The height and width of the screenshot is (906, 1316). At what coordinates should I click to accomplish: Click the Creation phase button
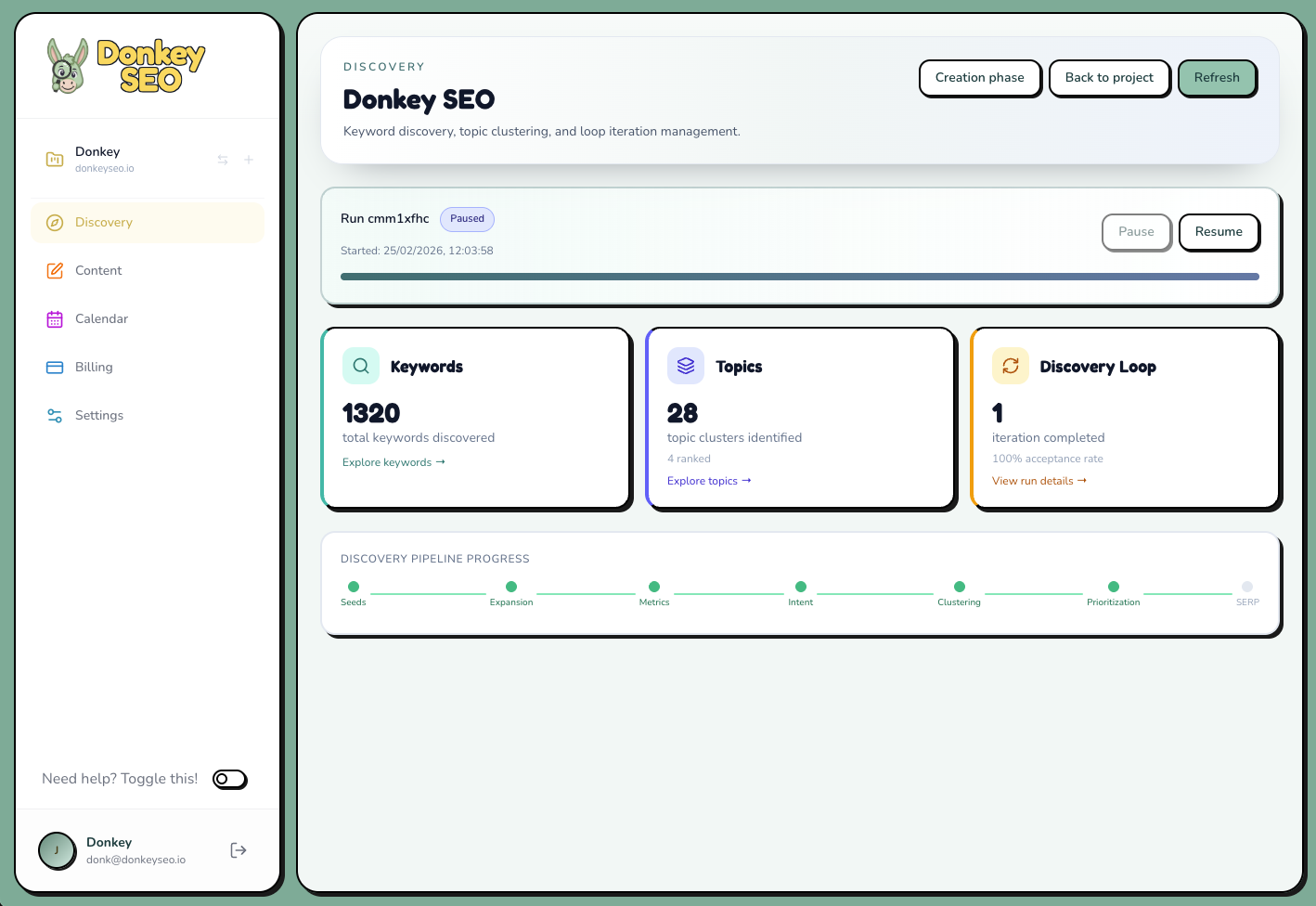coord(979,78)
